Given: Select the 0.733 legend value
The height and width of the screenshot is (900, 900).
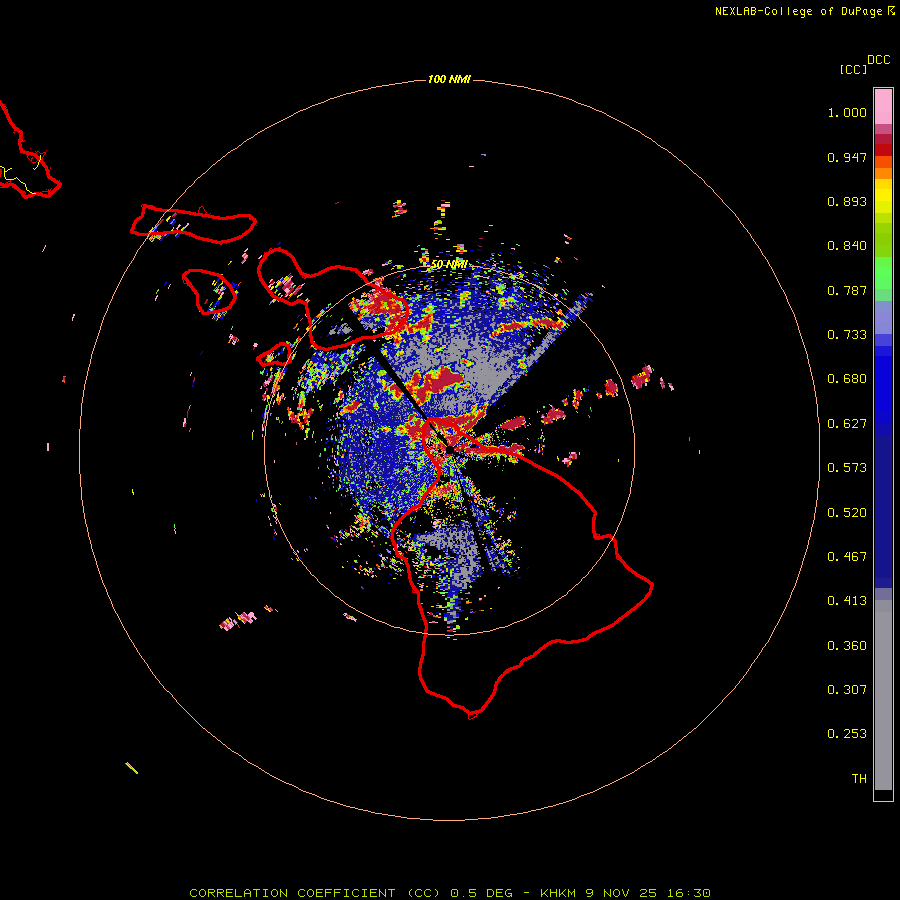Looking at the screenshot, I should (847, 335).
